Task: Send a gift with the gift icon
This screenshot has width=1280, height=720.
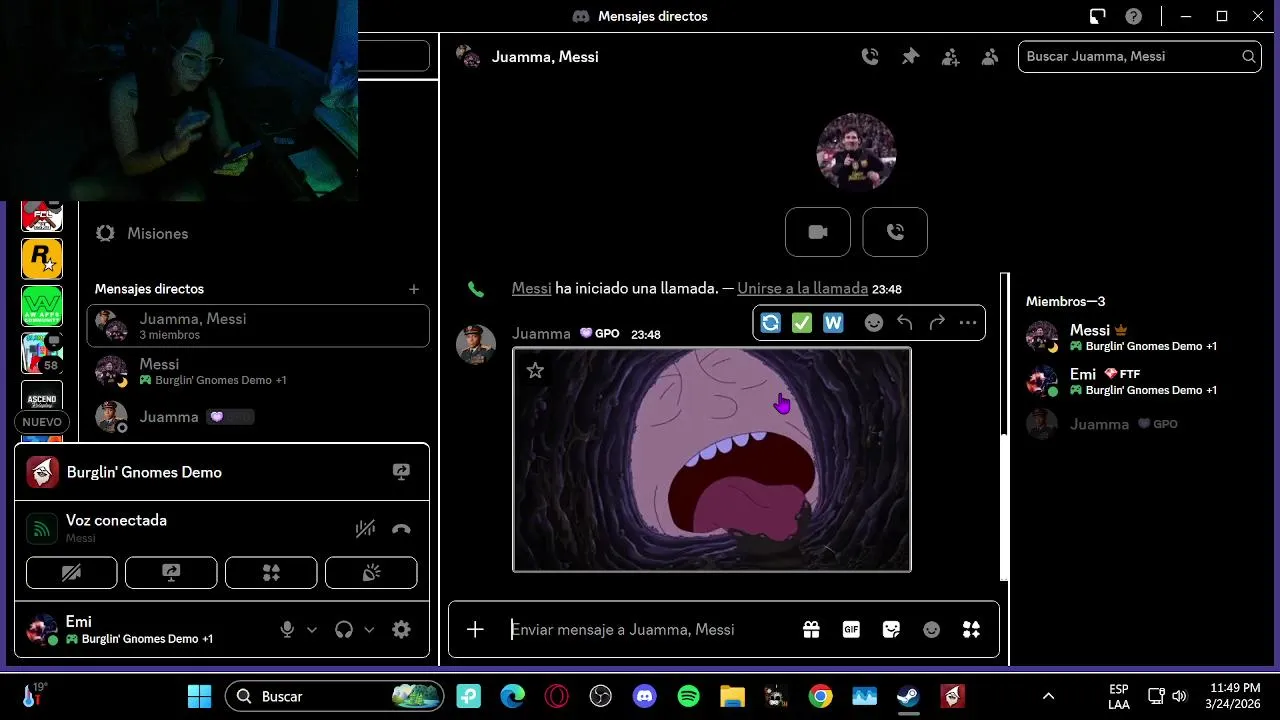Action: pos(811,629)
